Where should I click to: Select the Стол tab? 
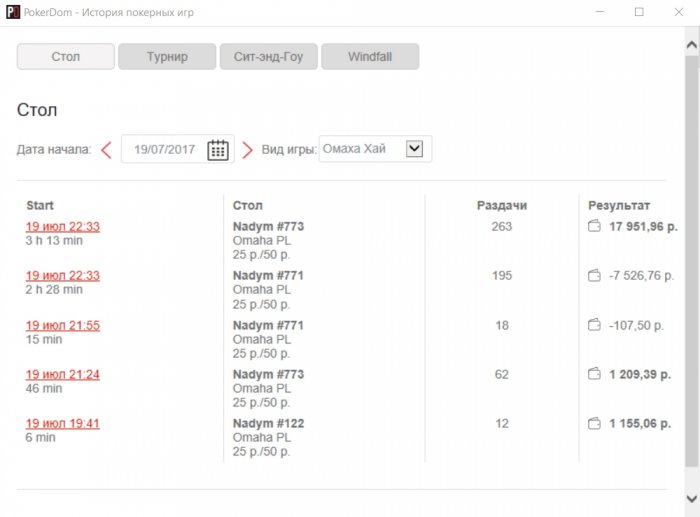click(x=66, y=57)
